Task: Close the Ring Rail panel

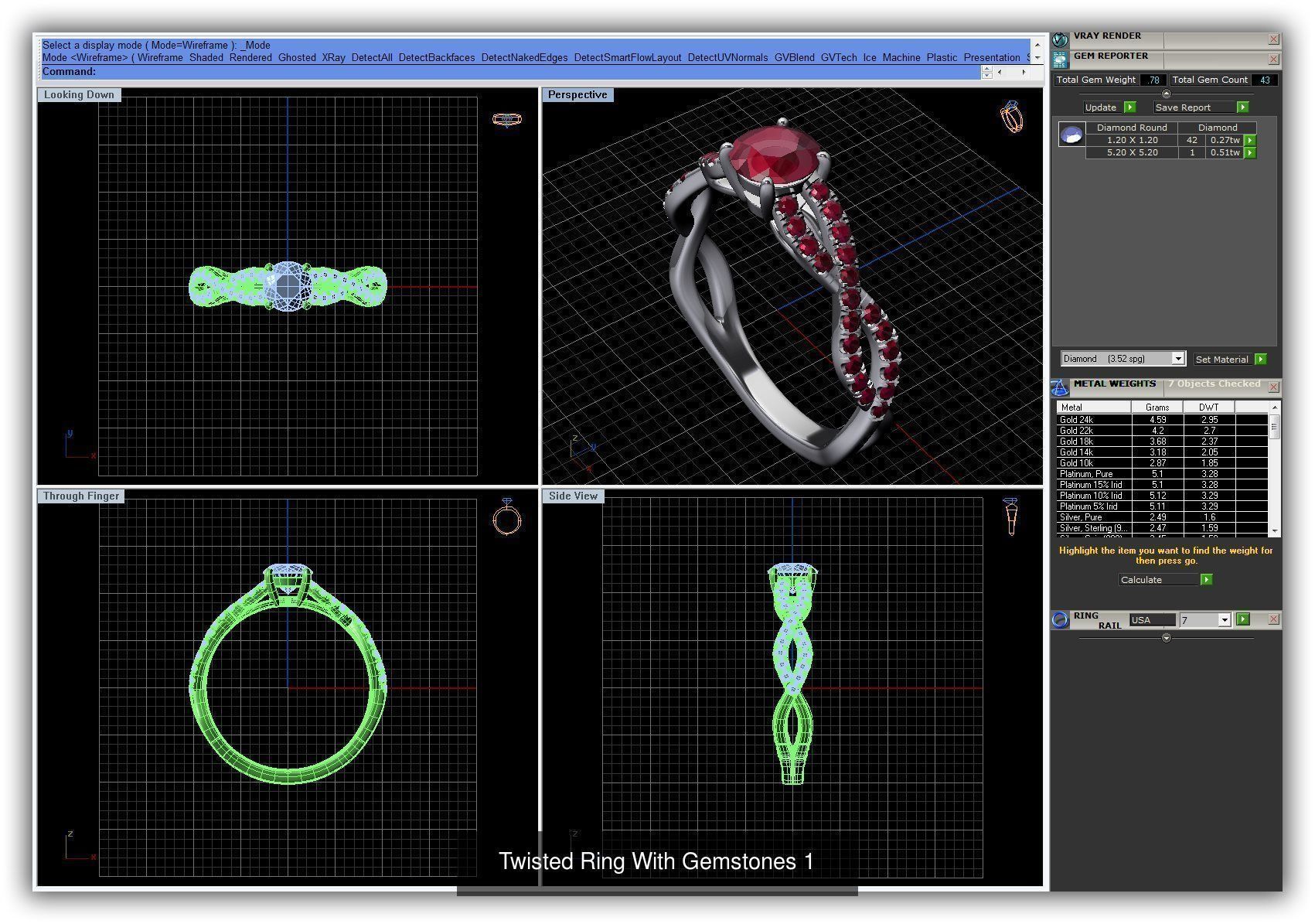Action: [x=1273, y=619]
